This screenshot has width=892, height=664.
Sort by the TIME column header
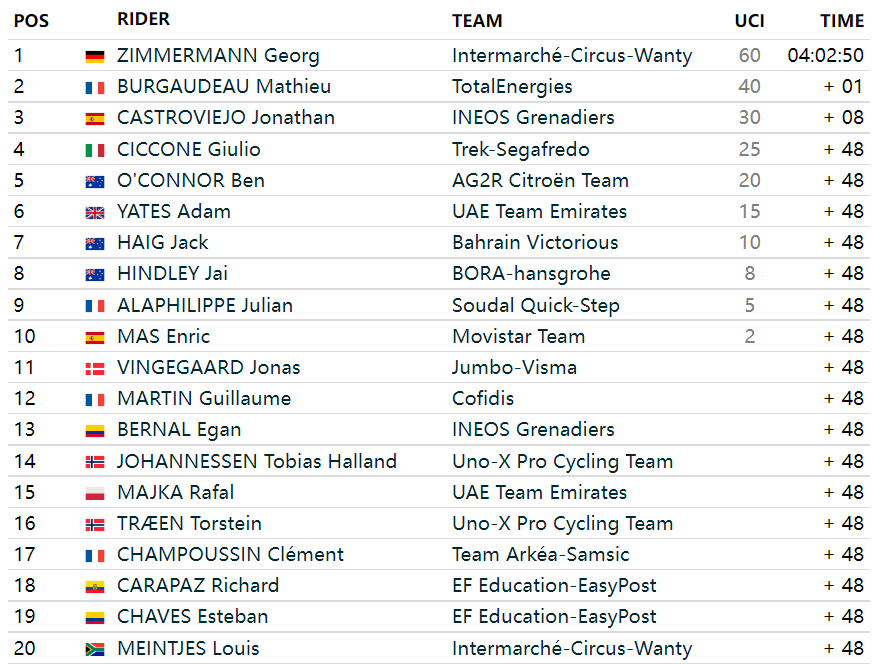(x=842, y=21)
